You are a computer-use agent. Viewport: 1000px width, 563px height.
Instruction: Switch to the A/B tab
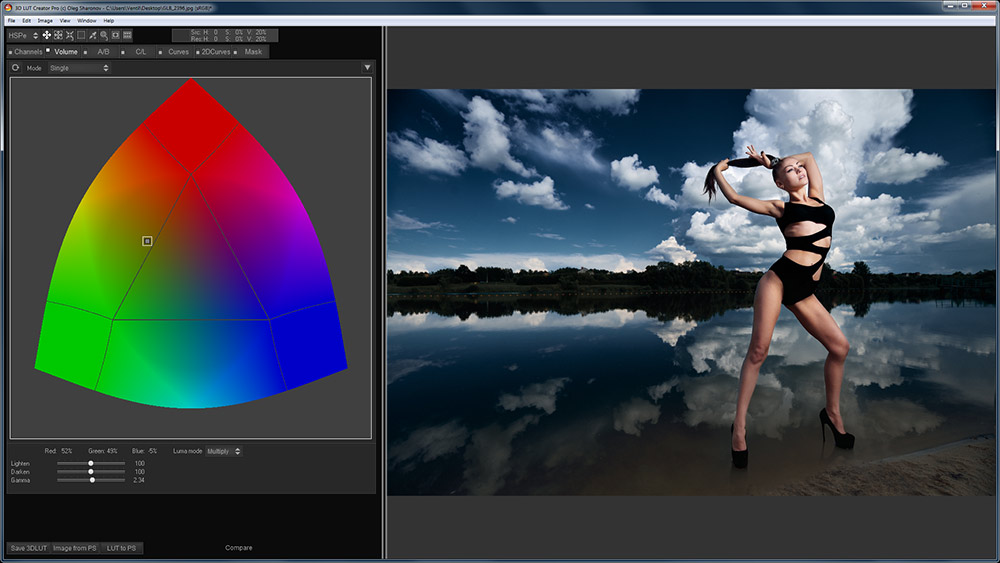pyautogui.click(x=103, y=52)
